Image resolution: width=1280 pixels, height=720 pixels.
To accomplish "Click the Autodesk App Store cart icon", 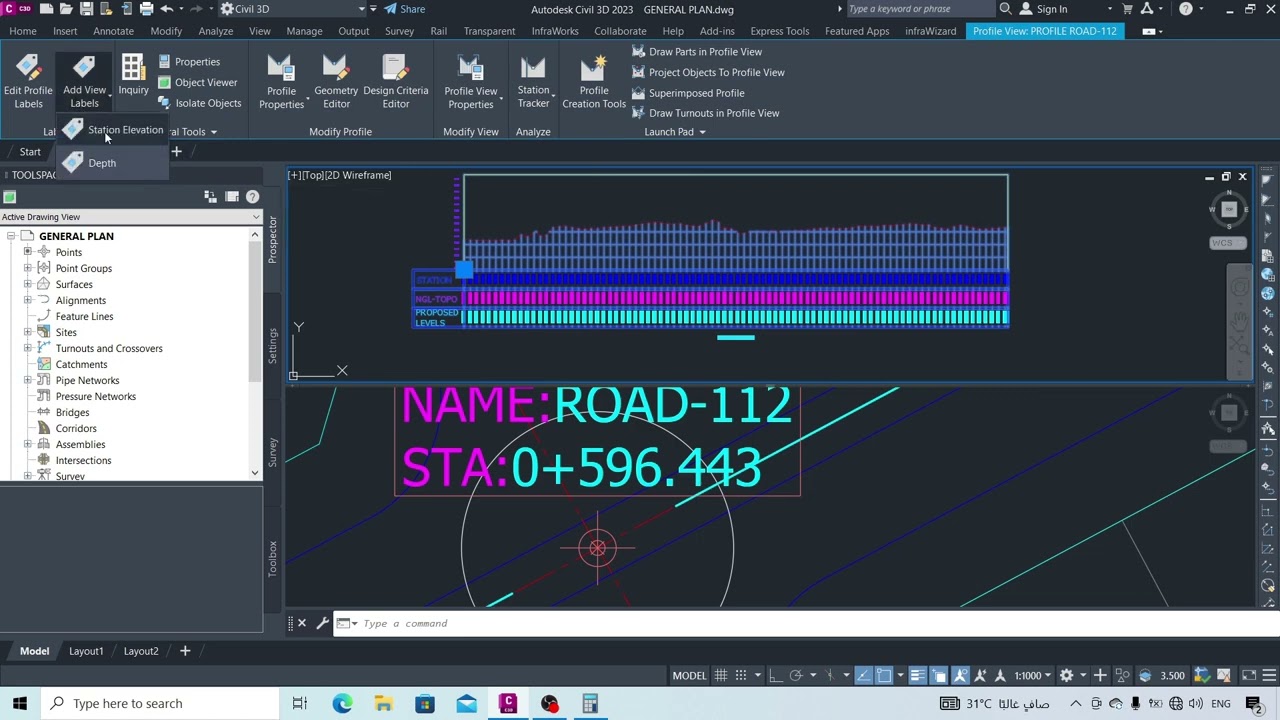I will 1127,9.
